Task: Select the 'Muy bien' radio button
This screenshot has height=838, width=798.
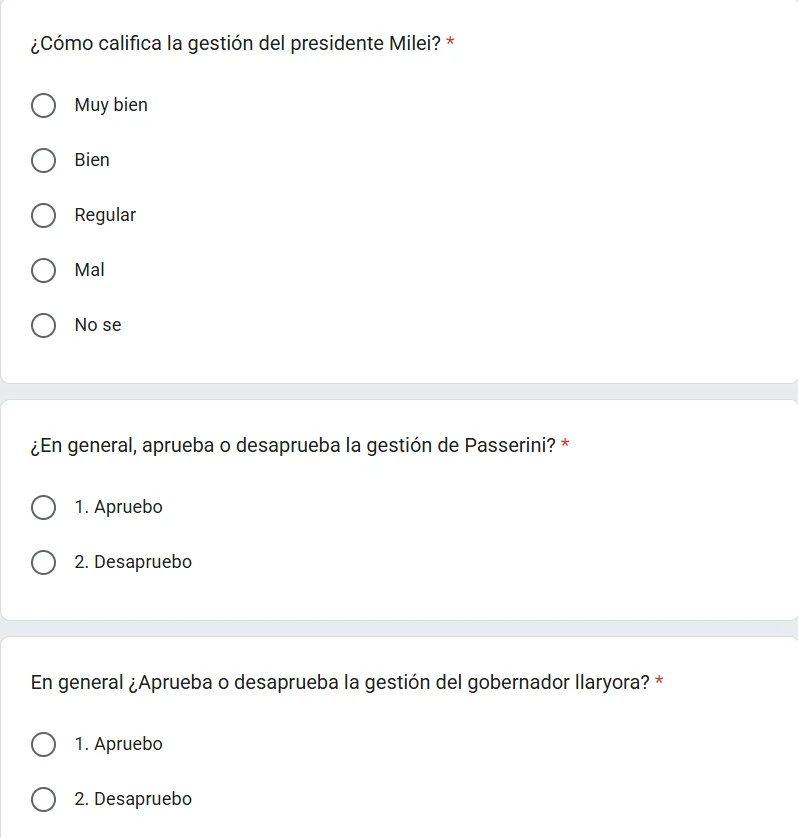Action: tap(43, 105)
